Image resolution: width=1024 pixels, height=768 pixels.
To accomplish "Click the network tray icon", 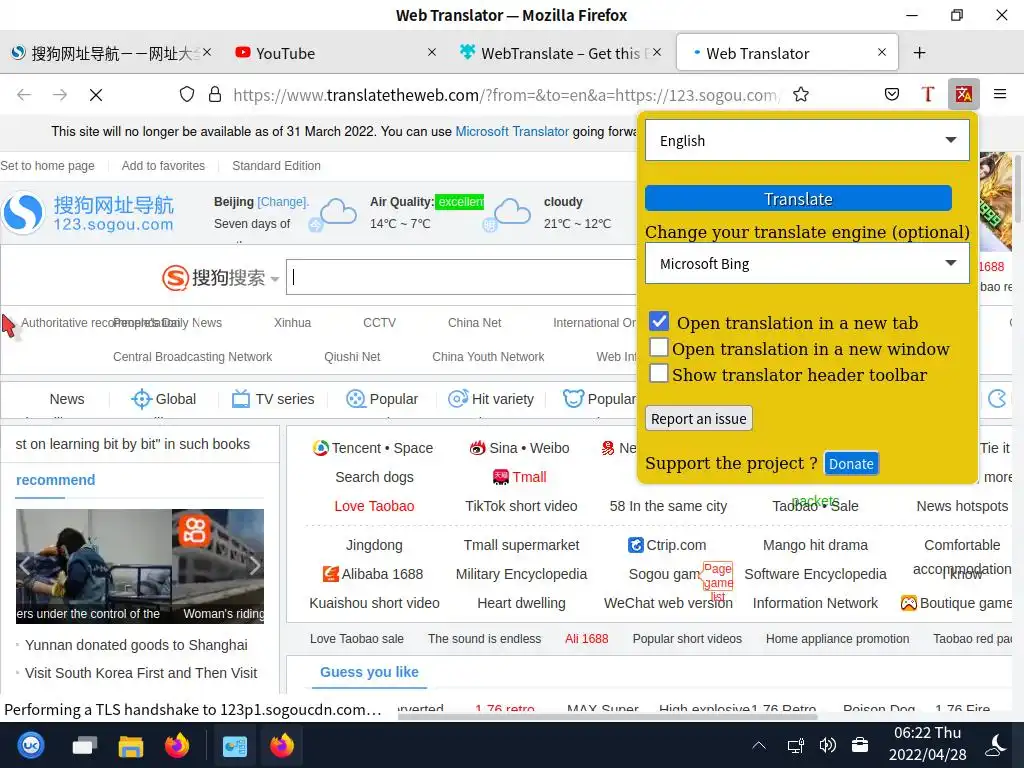I will [x=795, y=745].
